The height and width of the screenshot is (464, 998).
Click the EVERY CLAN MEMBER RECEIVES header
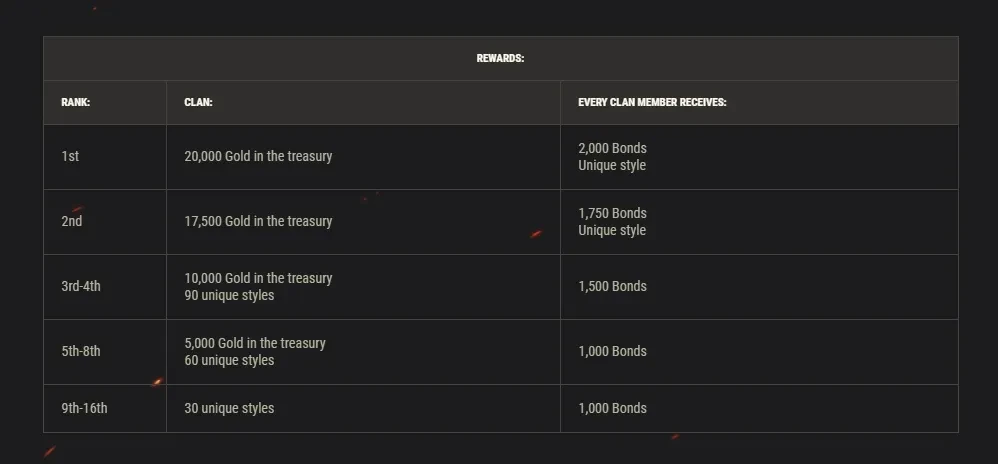pos(652,102)
